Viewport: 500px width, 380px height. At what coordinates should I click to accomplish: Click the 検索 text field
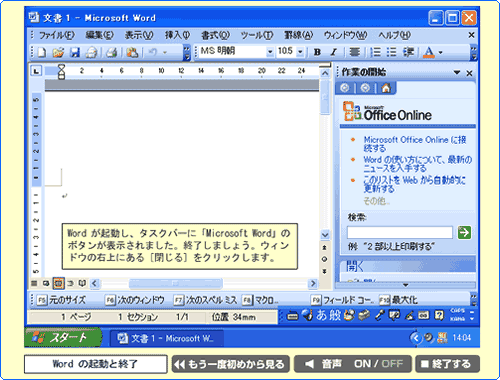click(x=400, y=232)
